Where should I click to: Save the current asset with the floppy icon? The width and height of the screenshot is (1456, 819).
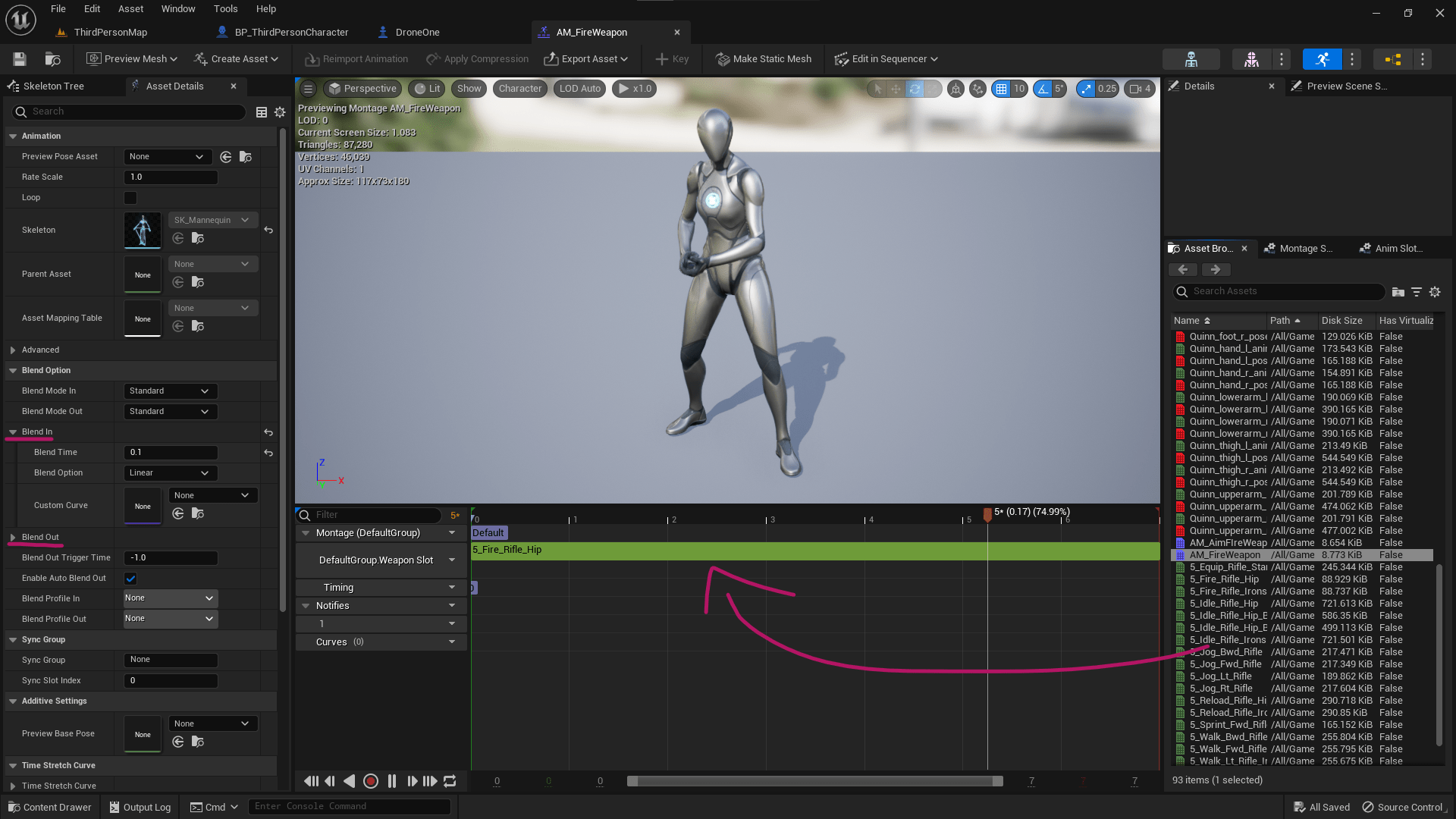click(19, 58)
